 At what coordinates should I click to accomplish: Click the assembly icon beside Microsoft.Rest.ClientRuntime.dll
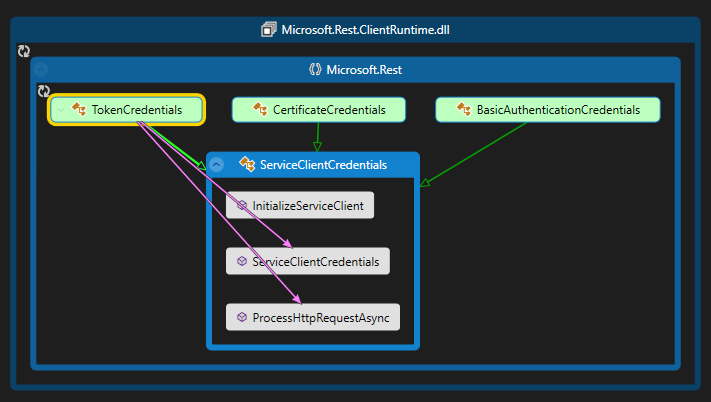pyautogui.click(x=268, y=30)
